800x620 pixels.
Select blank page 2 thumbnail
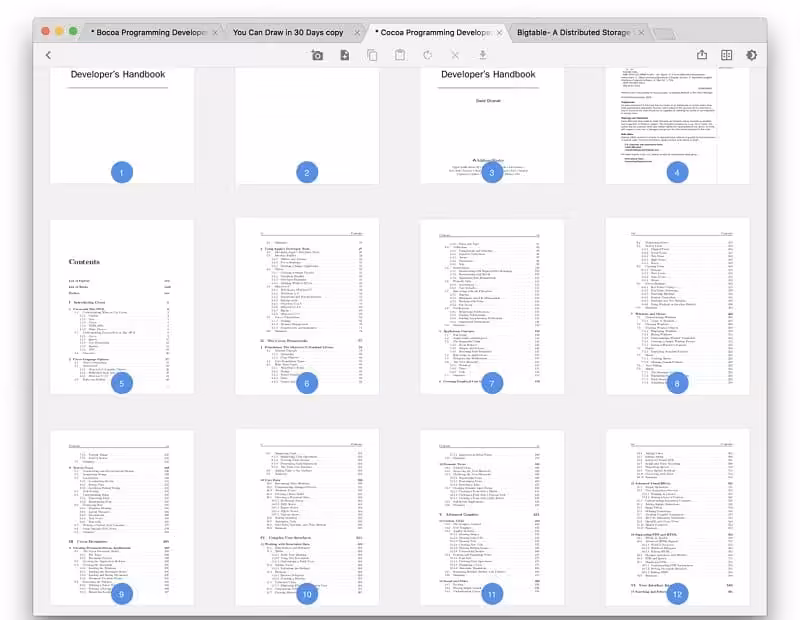click(x=307, y=126)
